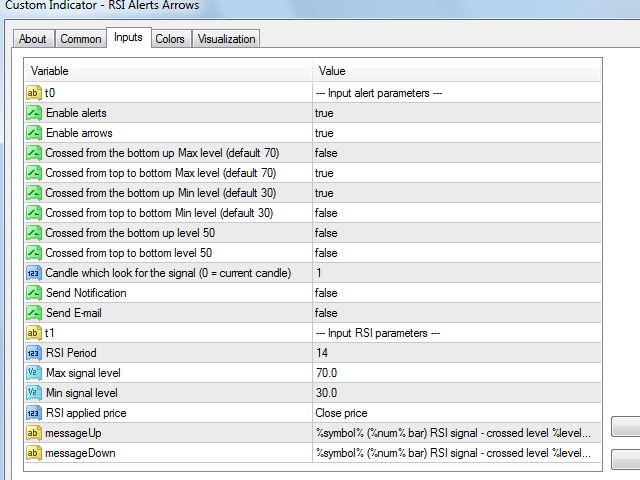Change Send Notification false value
This screenshot has width=640, height=480.
pos(457,293)
